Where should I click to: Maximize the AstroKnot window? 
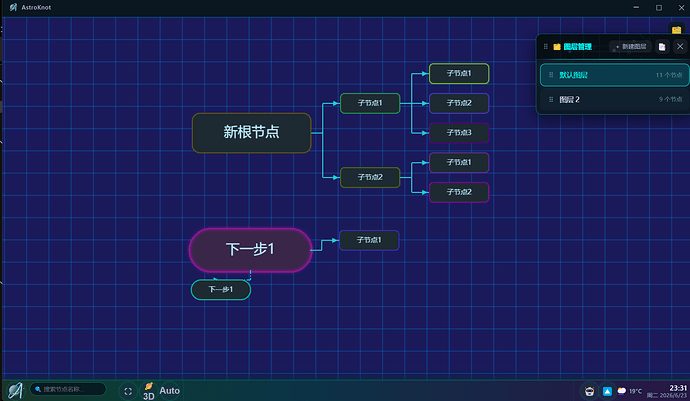pyautogui.click(x=659, y=7)
